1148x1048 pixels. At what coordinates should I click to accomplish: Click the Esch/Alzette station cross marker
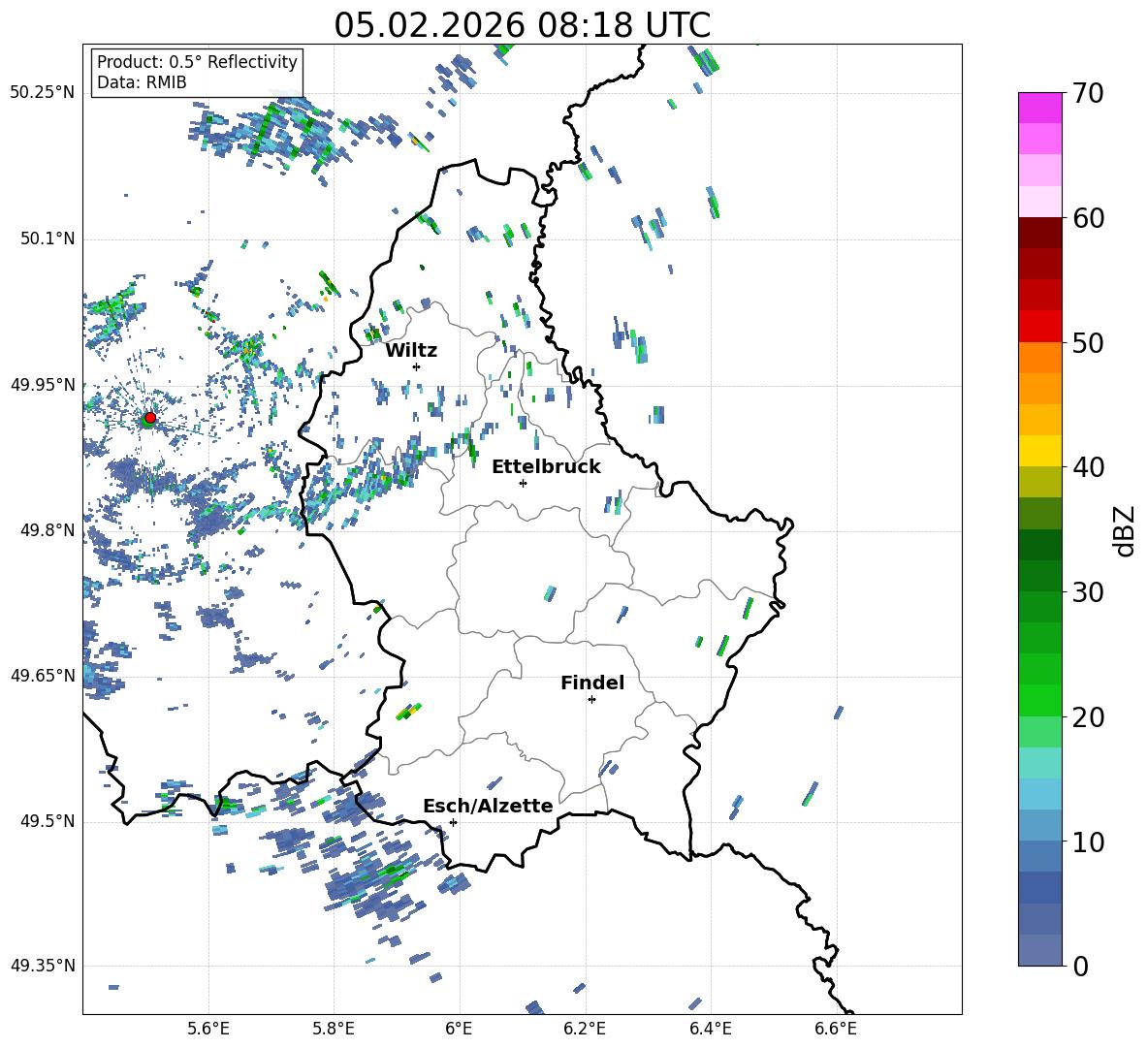(453, 822)
